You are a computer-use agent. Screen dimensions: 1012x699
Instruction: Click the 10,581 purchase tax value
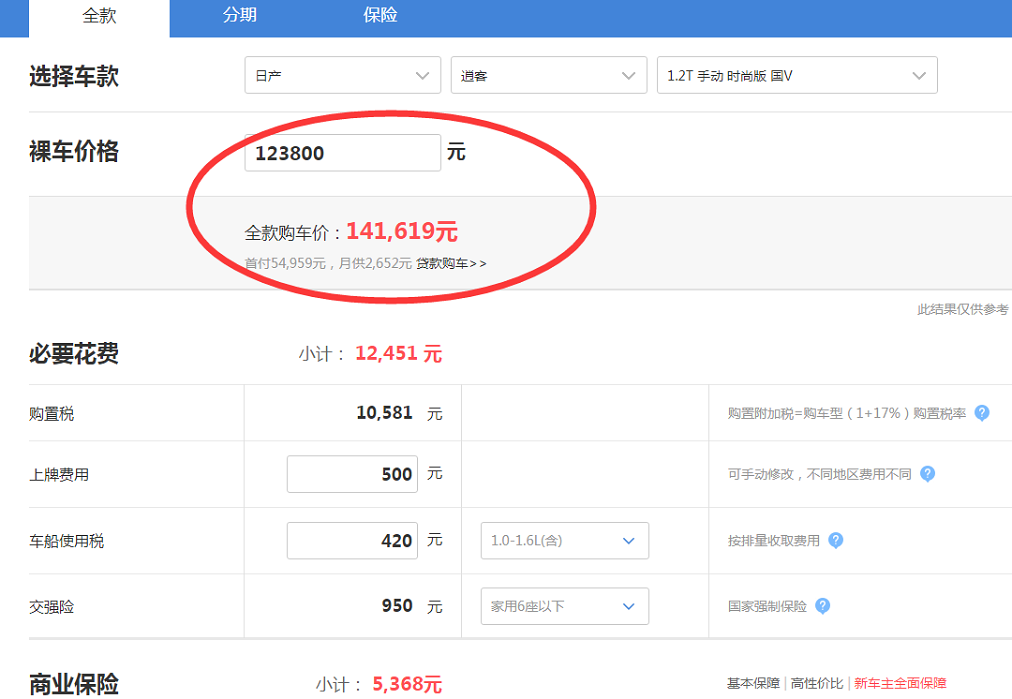384,413
